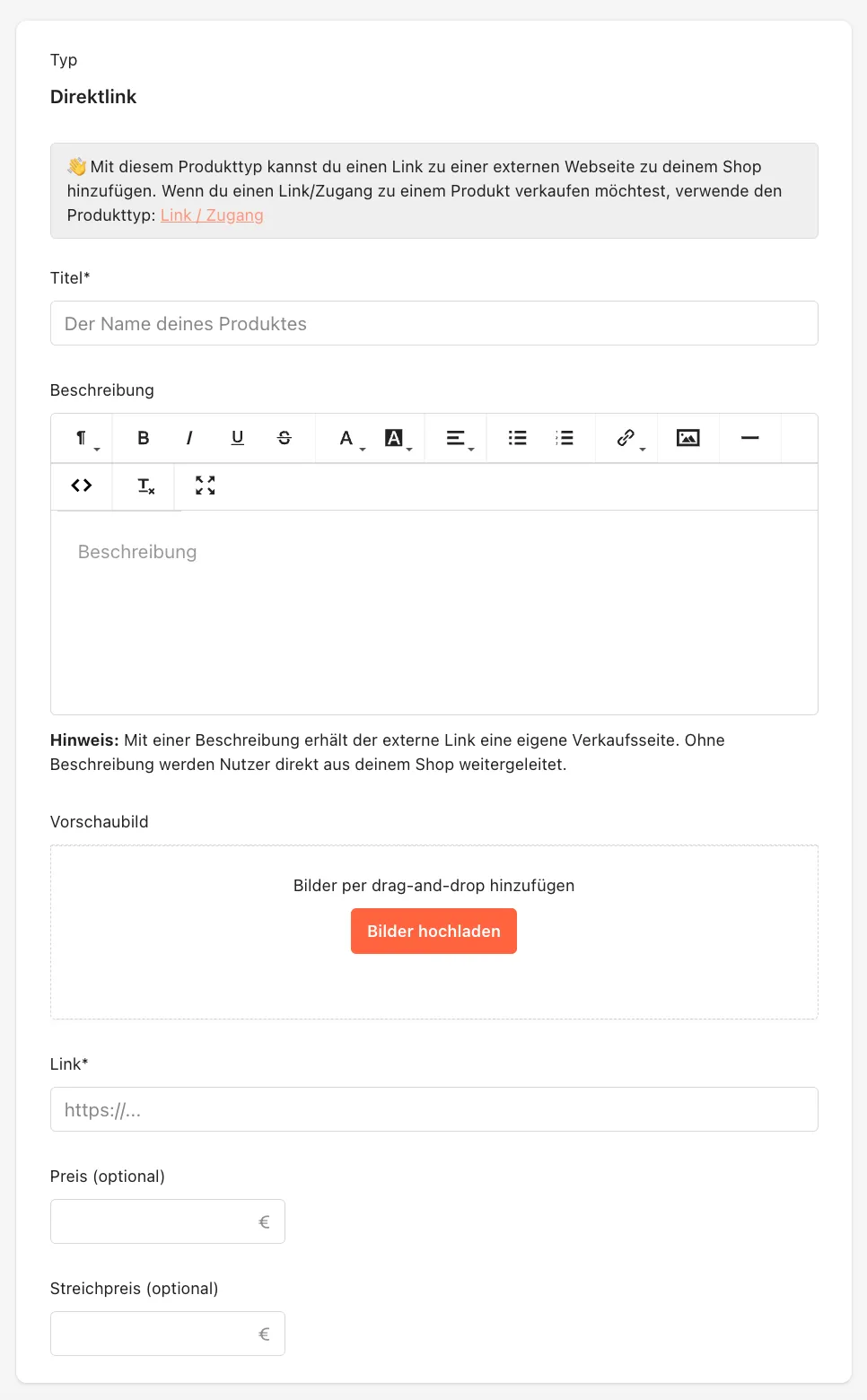Insert an unordered bullet list

(x=518, y=438)
